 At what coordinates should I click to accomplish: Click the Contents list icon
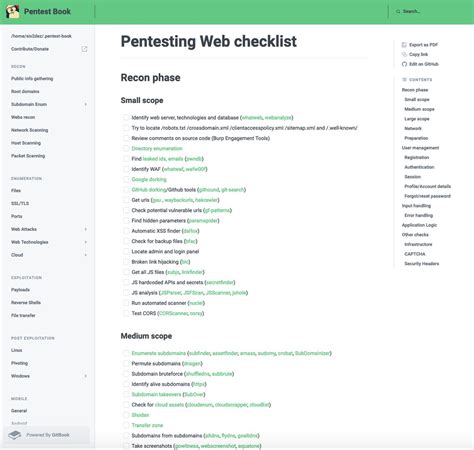coord(404,80)
